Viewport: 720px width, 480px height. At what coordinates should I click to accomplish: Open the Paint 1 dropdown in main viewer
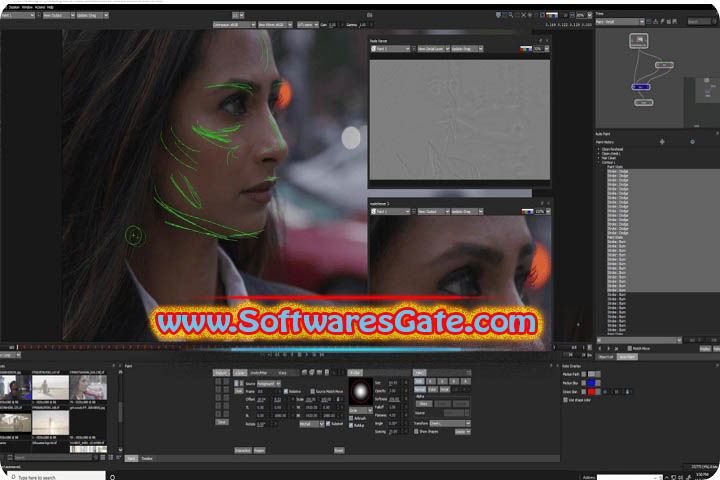pos(17,15)
